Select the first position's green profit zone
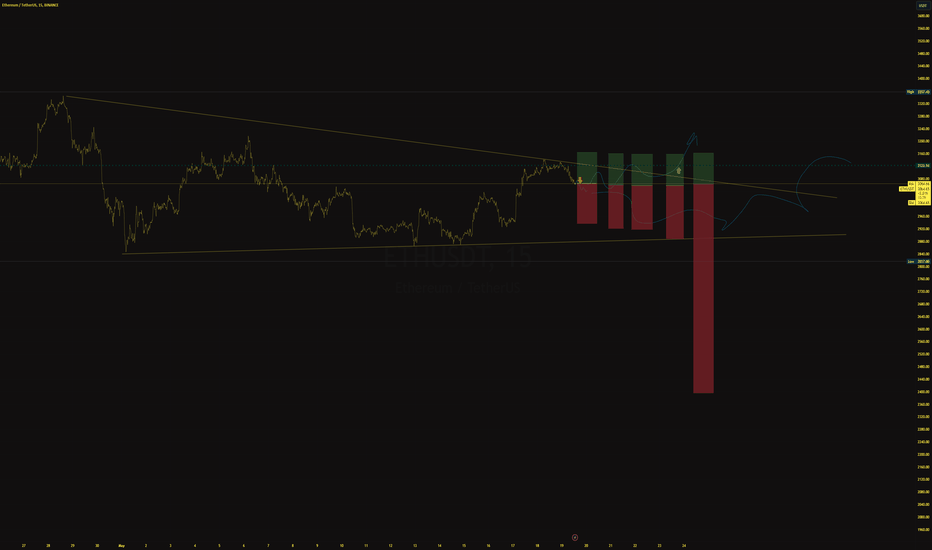The height and width of the screenshot is (550, 932). [587, 168]
